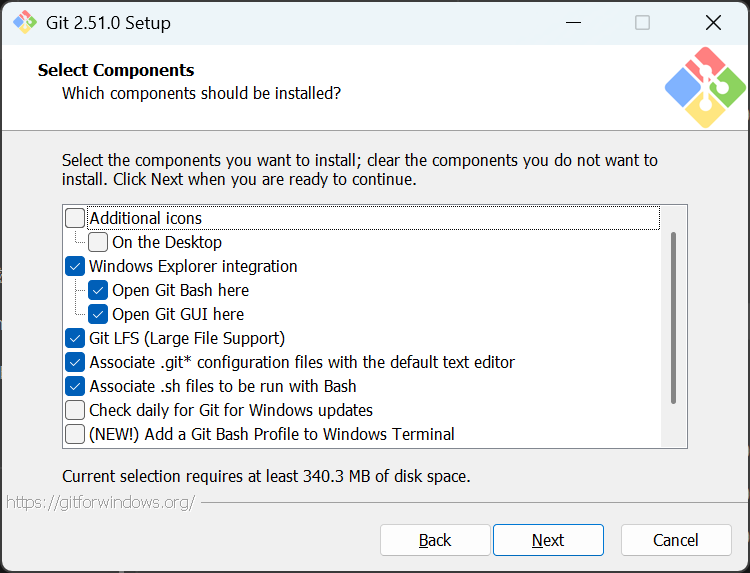This screenshot has width=750, height=573.
Task: Proceed by clicking Next
Action: click(x=548, y=540)
